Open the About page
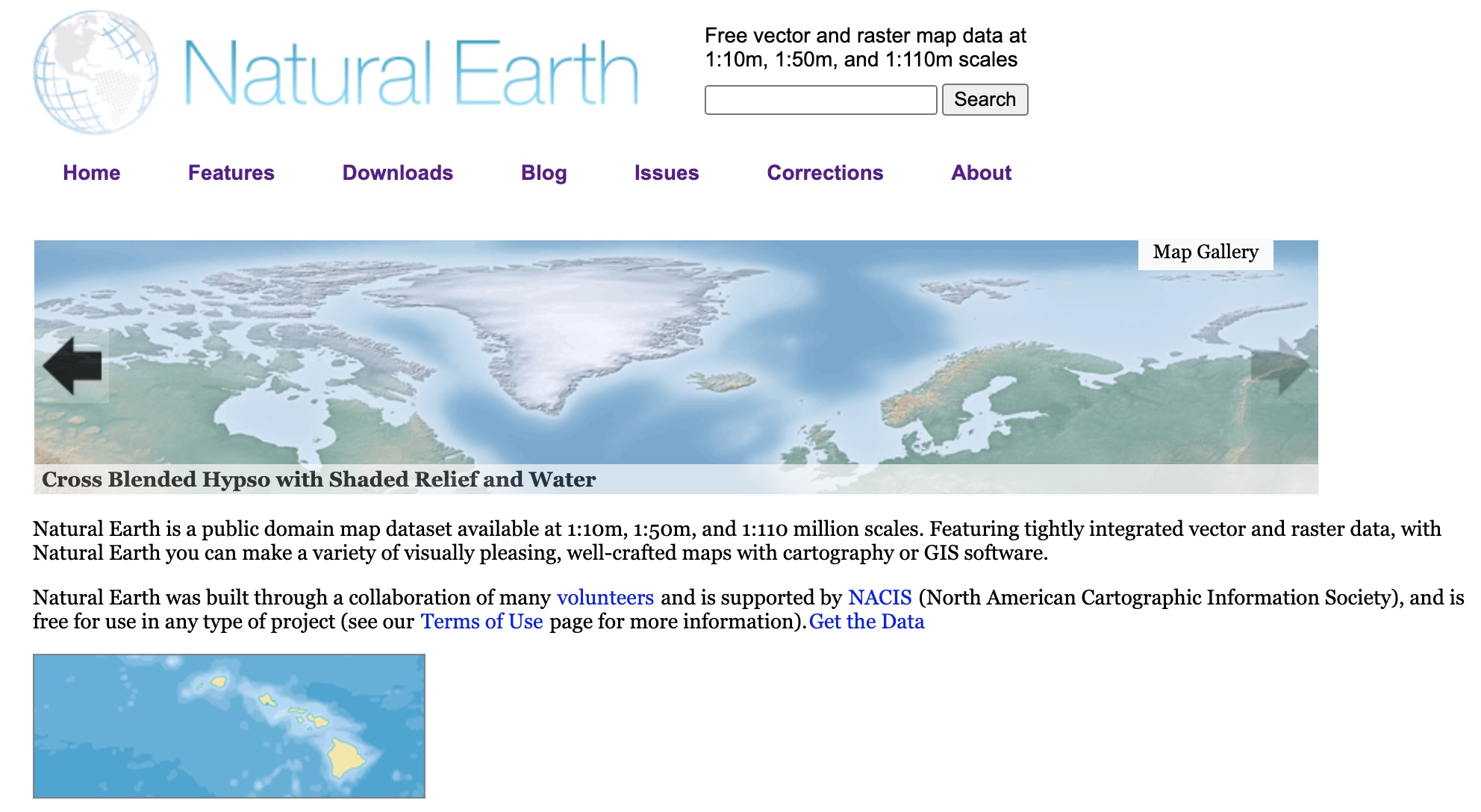The width and height of the screenshot is (1481, 812). point(982,173)
